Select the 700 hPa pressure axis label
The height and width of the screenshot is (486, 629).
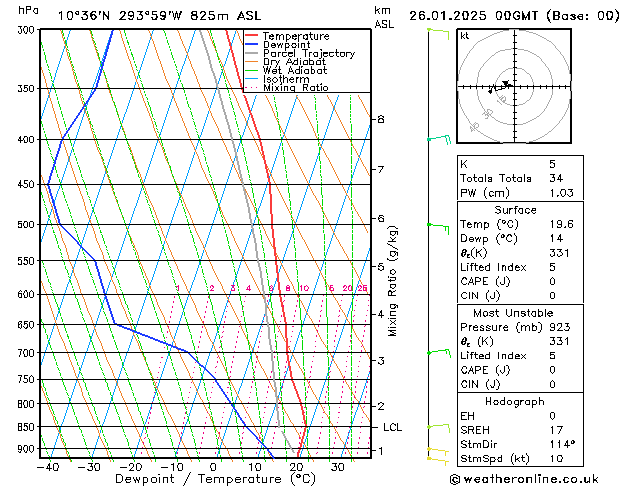(x=28, y=353)
